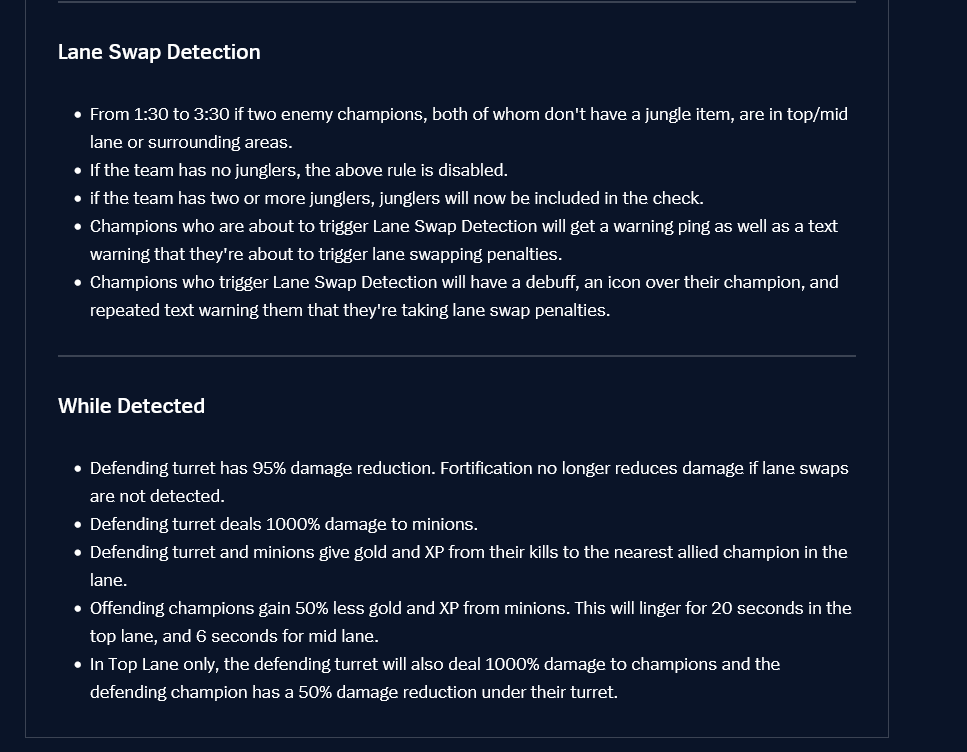Select the 'no junglers' rule disabled line
Viewport: 967px width, 752px height.
299,170
